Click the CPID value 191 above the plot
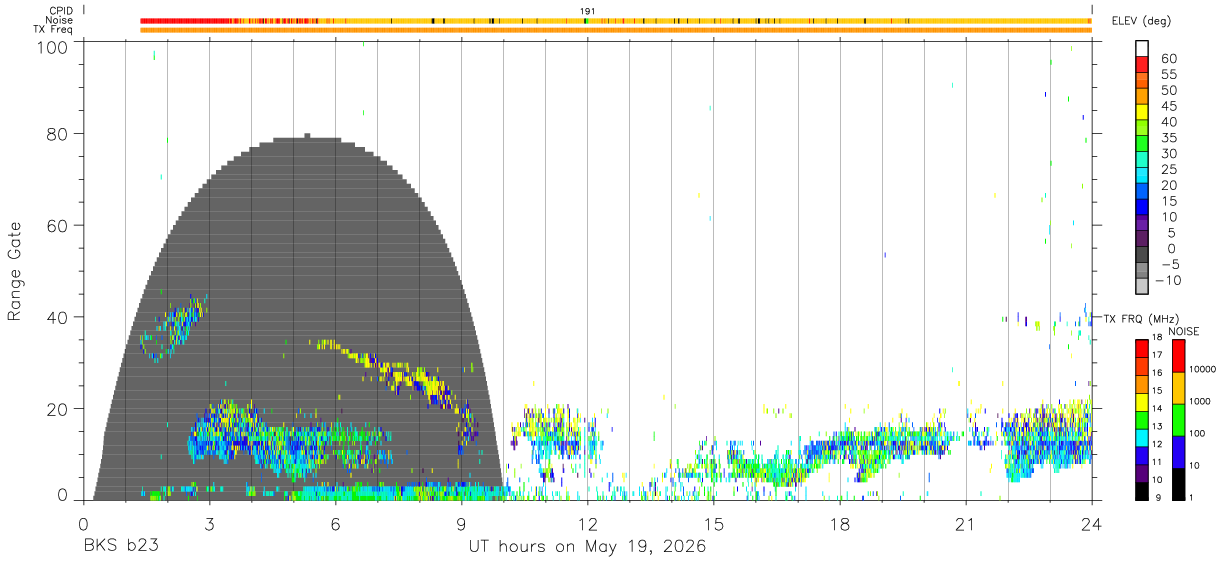Image resolution: width=1228 pixels, height=567 pixels. point(588,10)
